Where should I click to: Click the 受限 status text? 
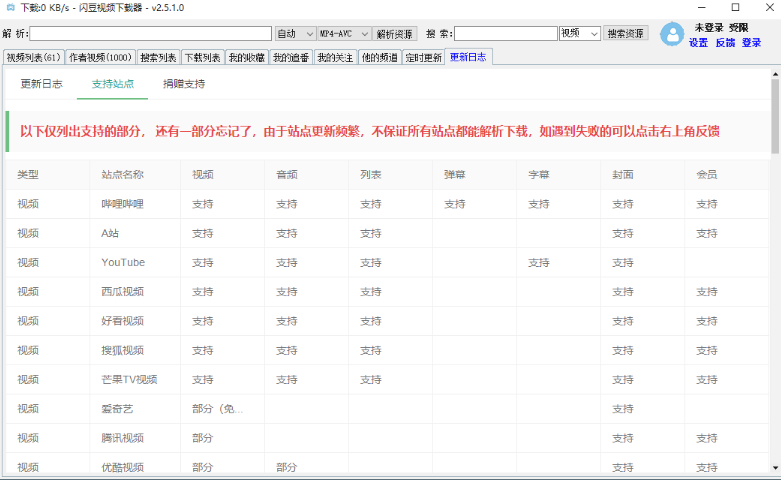[x=739, y=27]
